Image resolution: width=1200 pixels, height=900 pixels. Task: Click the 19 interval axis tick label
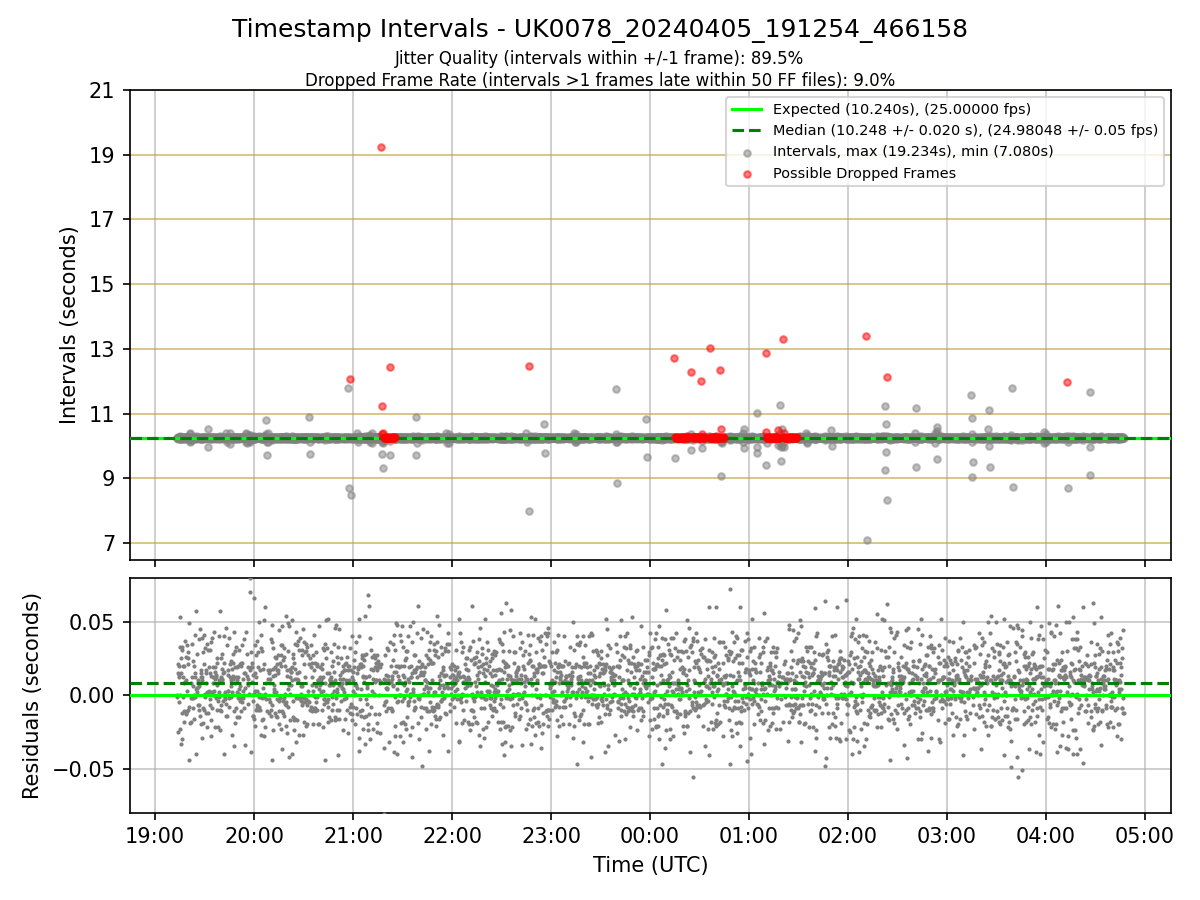pos(101,155)
